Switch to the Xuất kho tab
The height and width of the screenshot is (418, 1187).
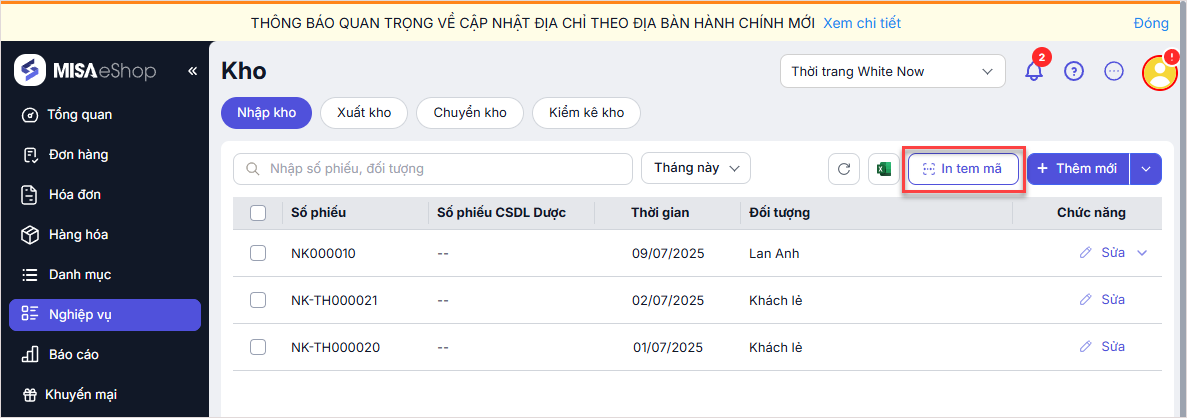(x=364, y=113)
